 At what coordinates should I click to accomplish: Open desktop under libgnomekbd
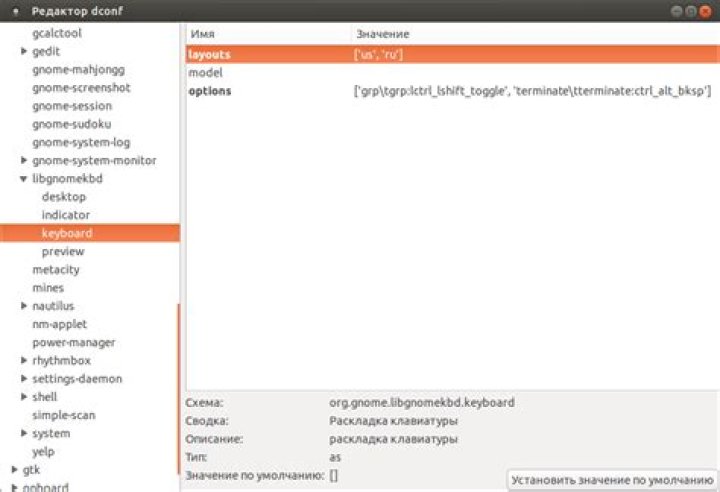pyautogui.click(x=64, y=197)
